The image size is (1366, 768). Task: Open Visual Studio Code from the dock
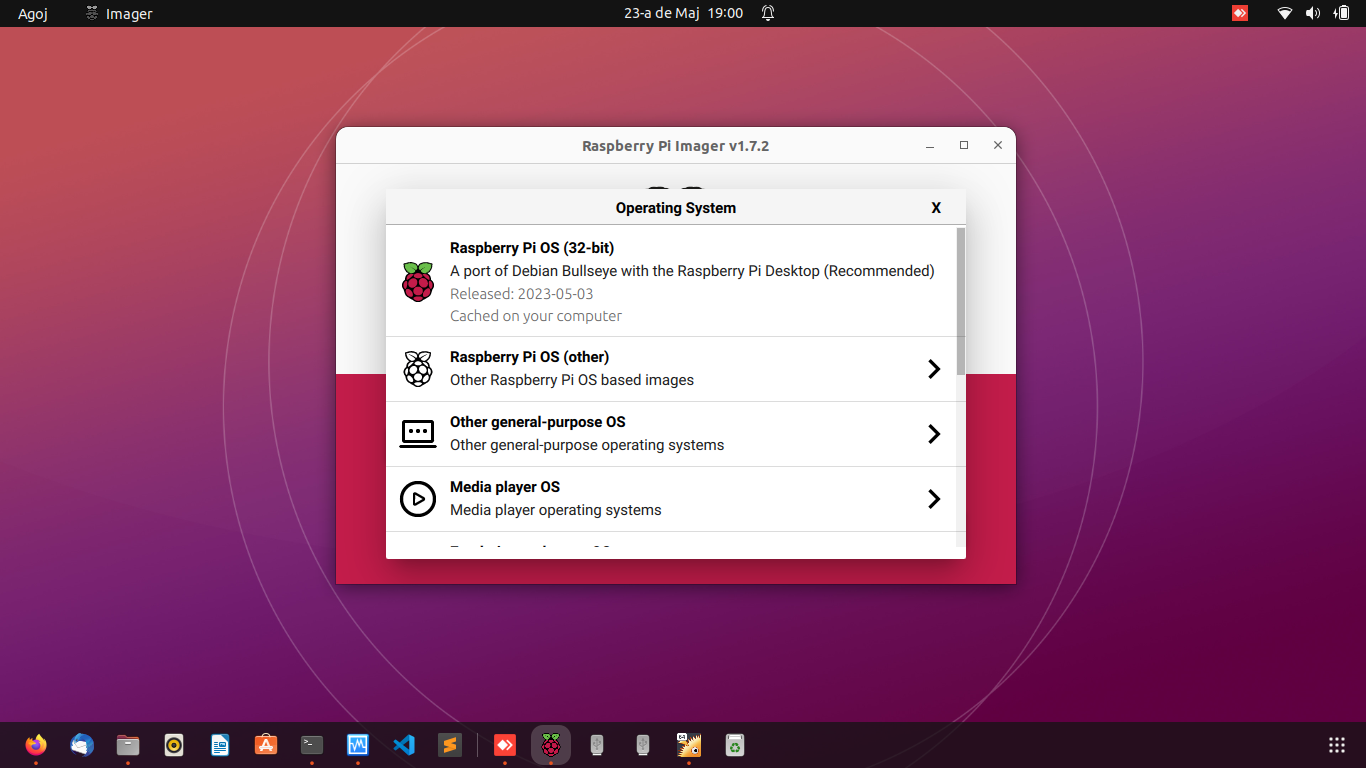tap(404, 745)
